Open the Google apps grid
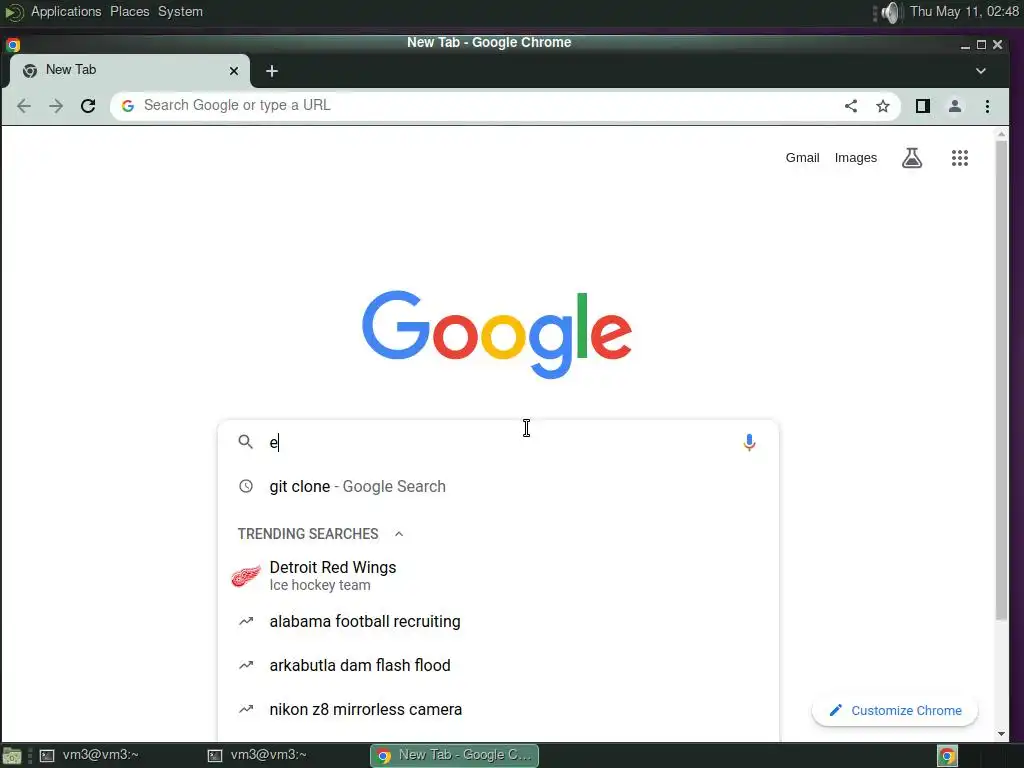Screen dimensions: 1024x768 [x=959, y=157]
